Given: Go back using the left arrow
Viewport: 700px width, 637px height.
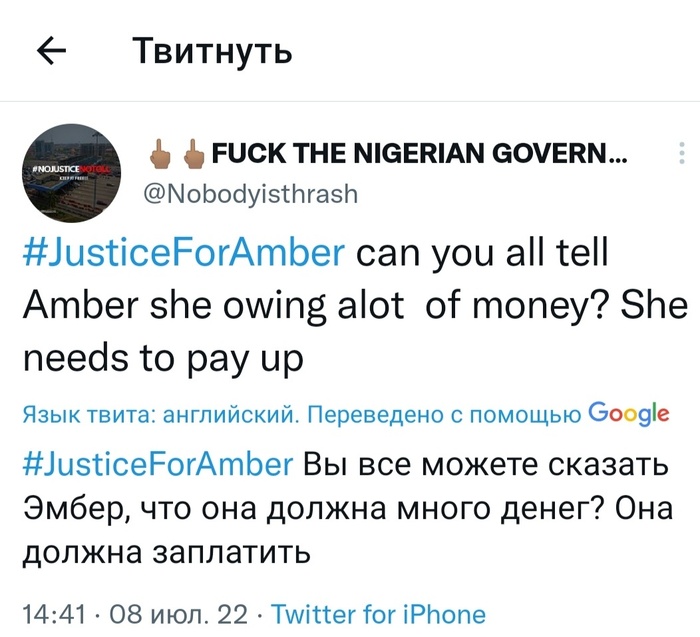Looking at the screenshot, I should [x=51, y=50].
